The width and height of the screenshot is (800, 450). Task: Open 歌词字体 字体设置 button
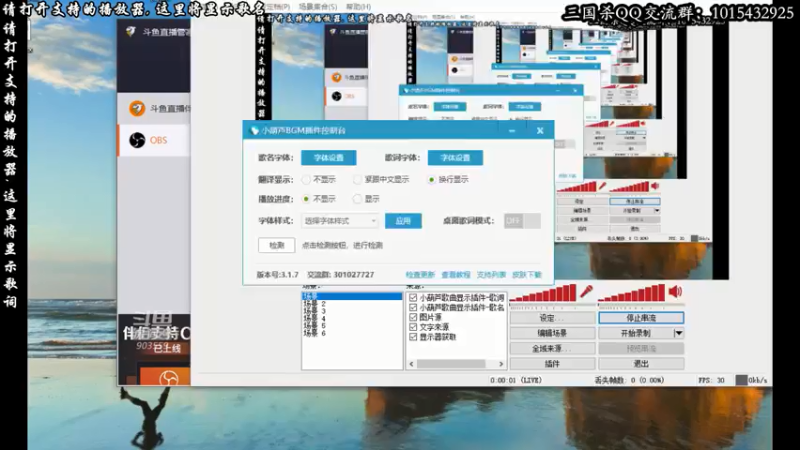pyautogui.click(x=455, y=158)
